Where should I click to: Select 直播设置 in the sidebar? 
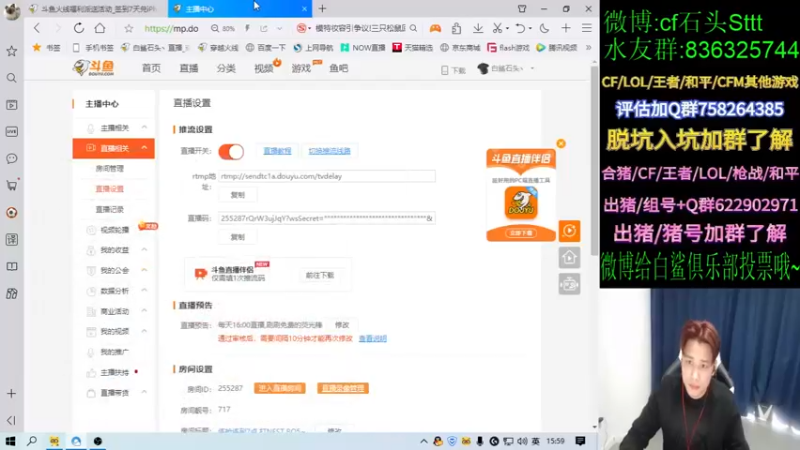pyautogui.click(x=110, y=189)
